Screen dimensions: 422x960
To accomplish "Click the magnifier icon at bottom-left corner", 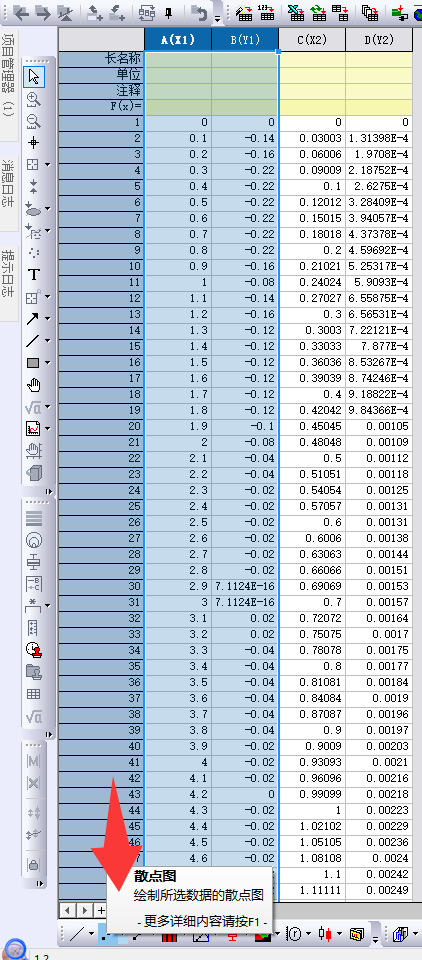I will coord(15,949).
